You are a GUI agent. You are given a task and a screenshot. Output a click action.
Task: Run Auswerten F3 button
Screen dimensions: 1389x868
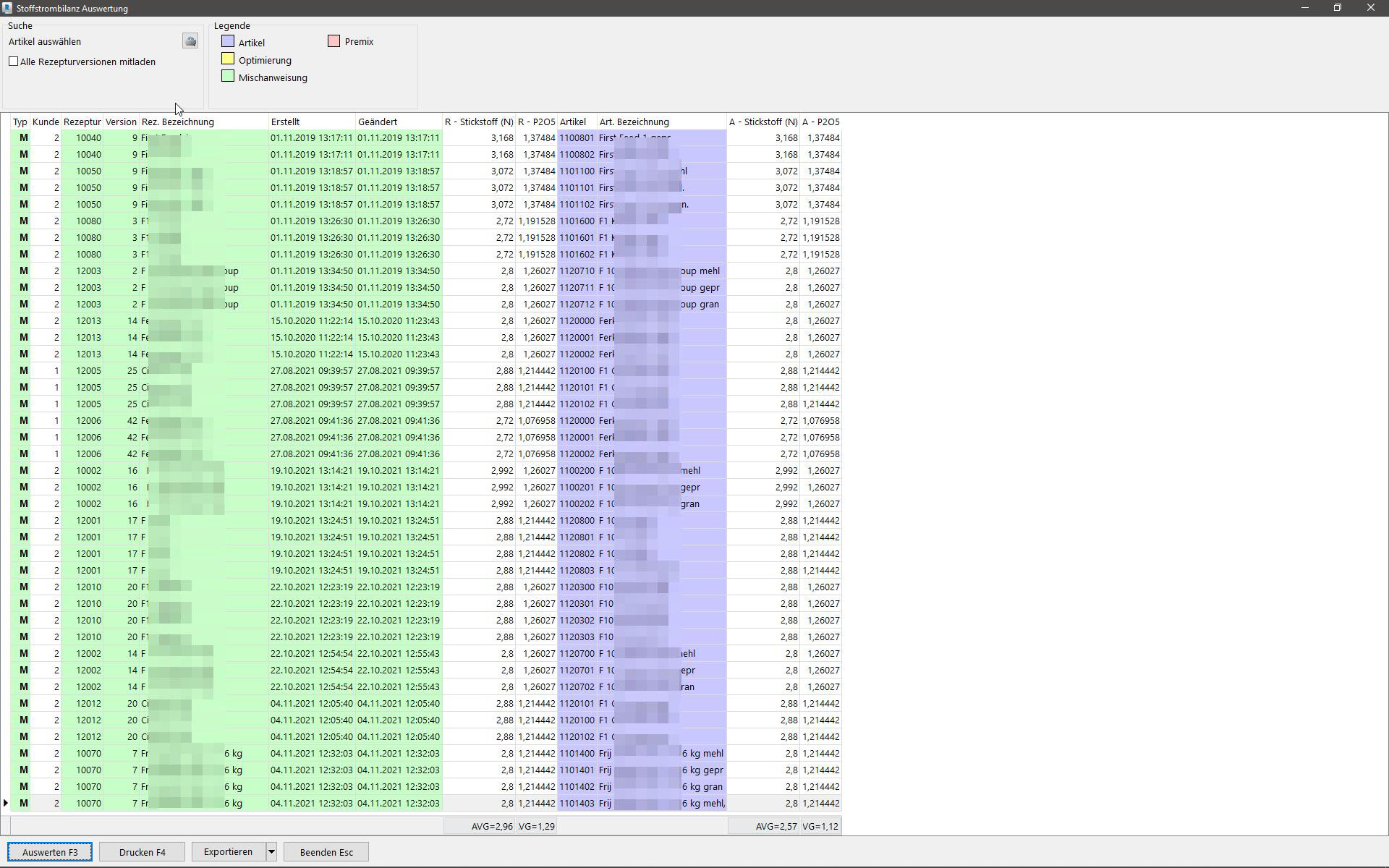pyautogui.click(x=50, y=852)
